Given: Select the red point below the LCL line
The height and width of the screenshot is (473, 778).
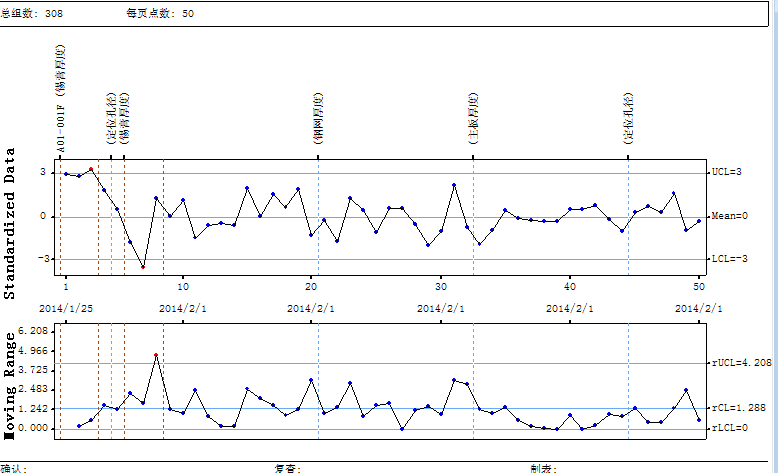Looking at the screenshot, I should click(143, 267).
